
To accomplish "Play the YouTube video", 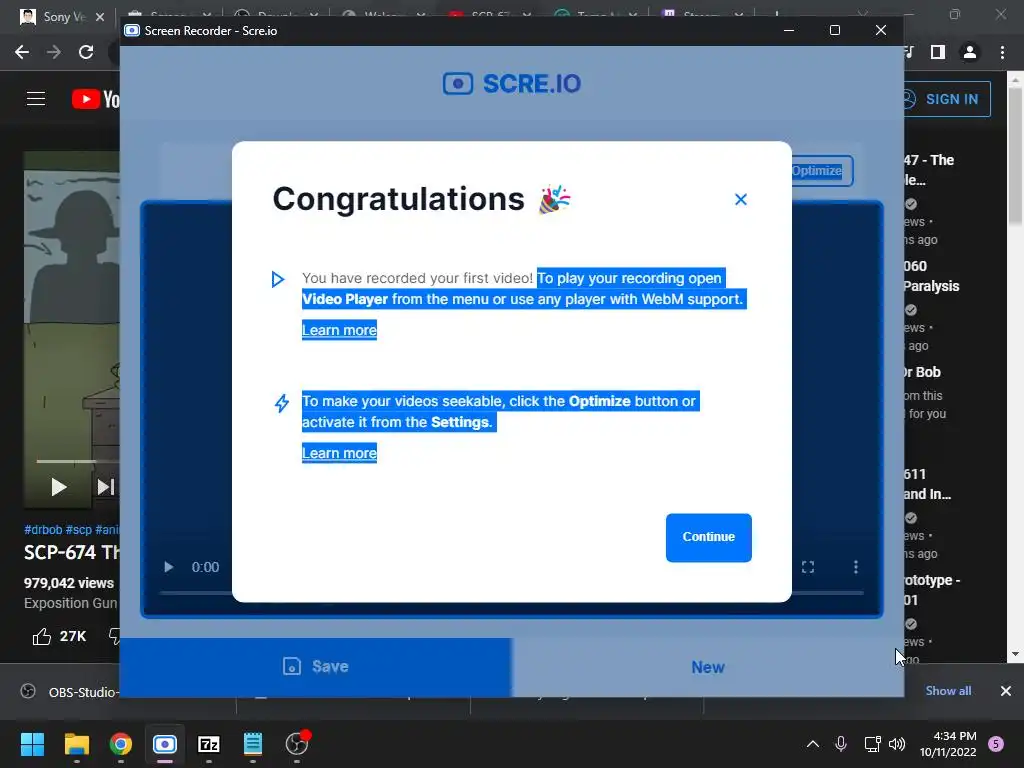I will click(59, 487).
